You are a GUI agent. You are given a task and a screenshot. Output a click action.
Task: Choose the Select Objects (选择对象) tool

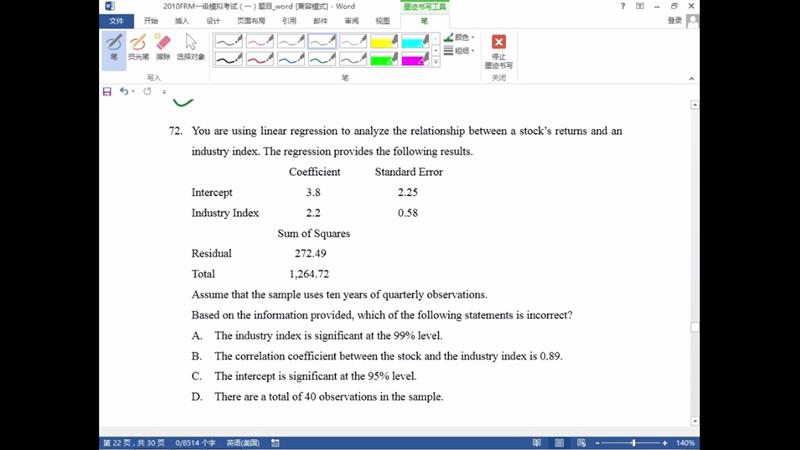click(190, 47)
